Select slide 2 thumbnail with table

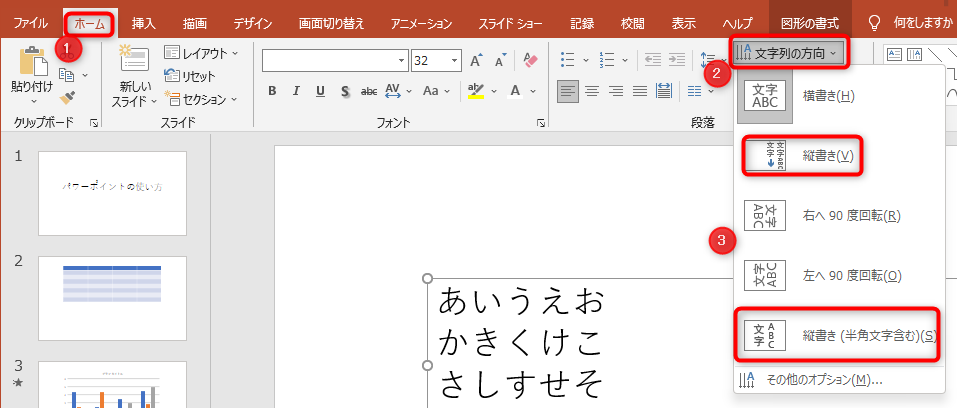point(112,297)
